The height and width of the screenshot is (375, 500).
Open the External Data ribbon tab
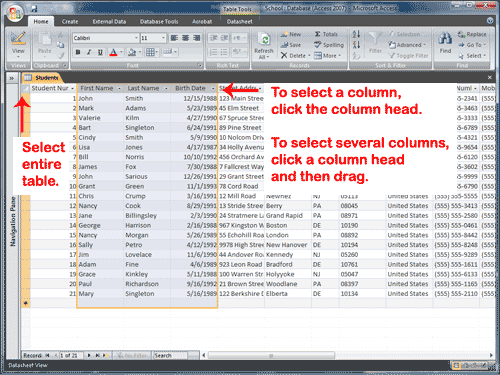[x=109, y=21]
